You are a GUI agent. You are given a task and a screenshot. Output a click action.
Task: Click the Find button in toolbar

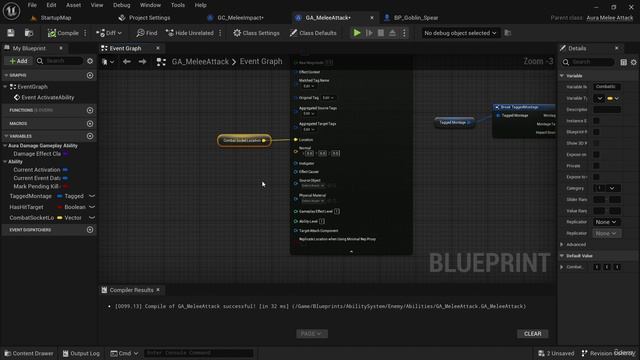[147, 33]
